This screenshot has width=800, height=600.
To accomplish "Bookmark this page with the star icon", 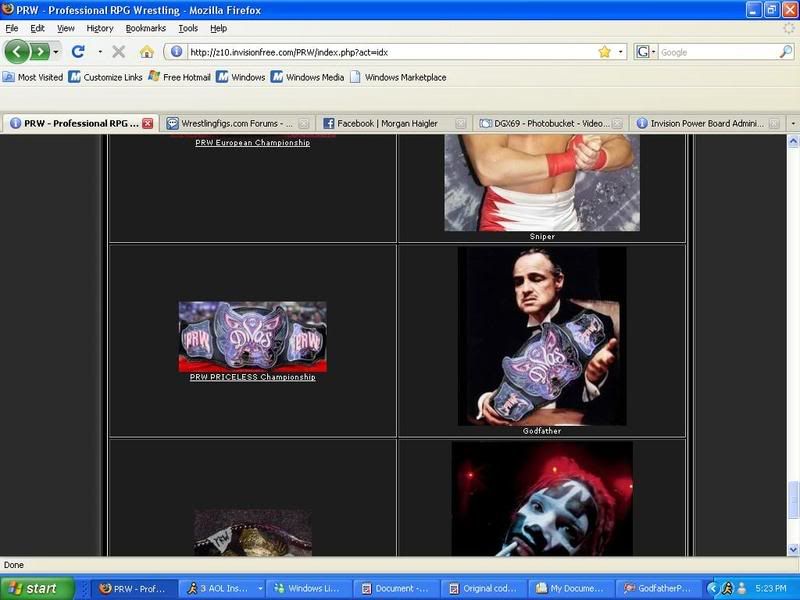I will click(604, 51).
